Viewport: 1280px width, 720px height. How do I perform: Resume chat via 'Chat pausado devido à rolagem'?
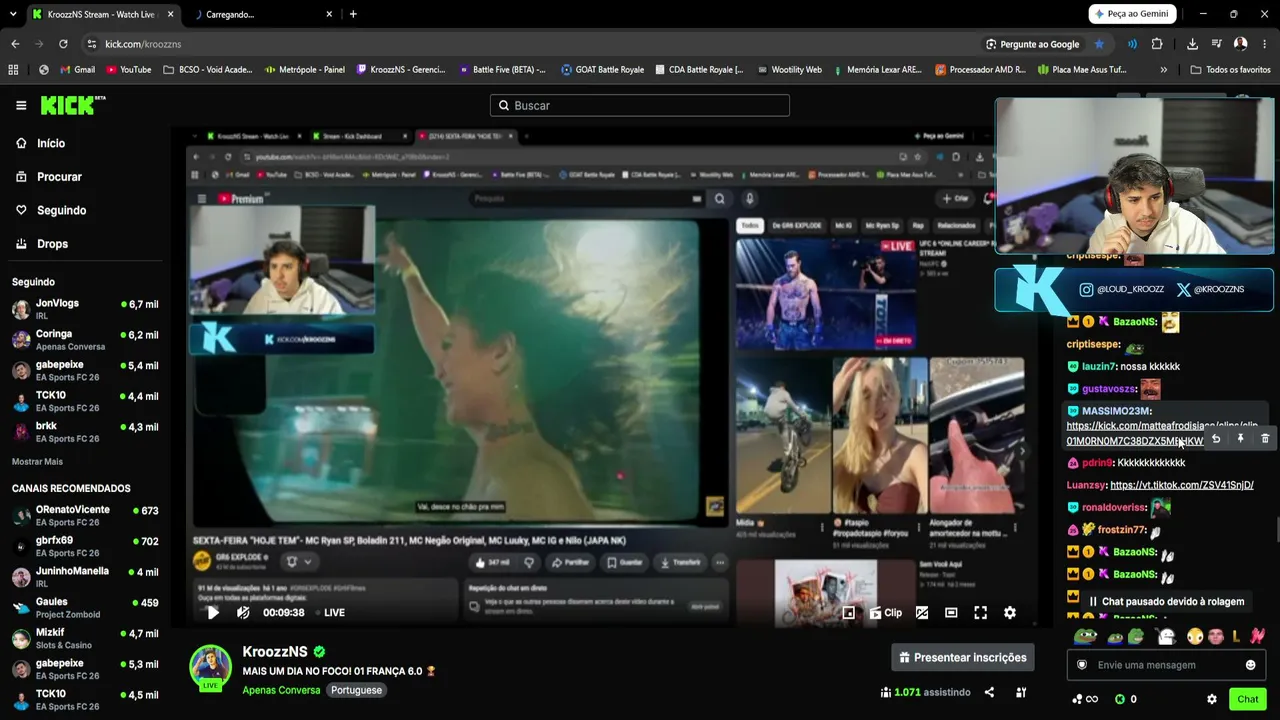[1166, 602]
